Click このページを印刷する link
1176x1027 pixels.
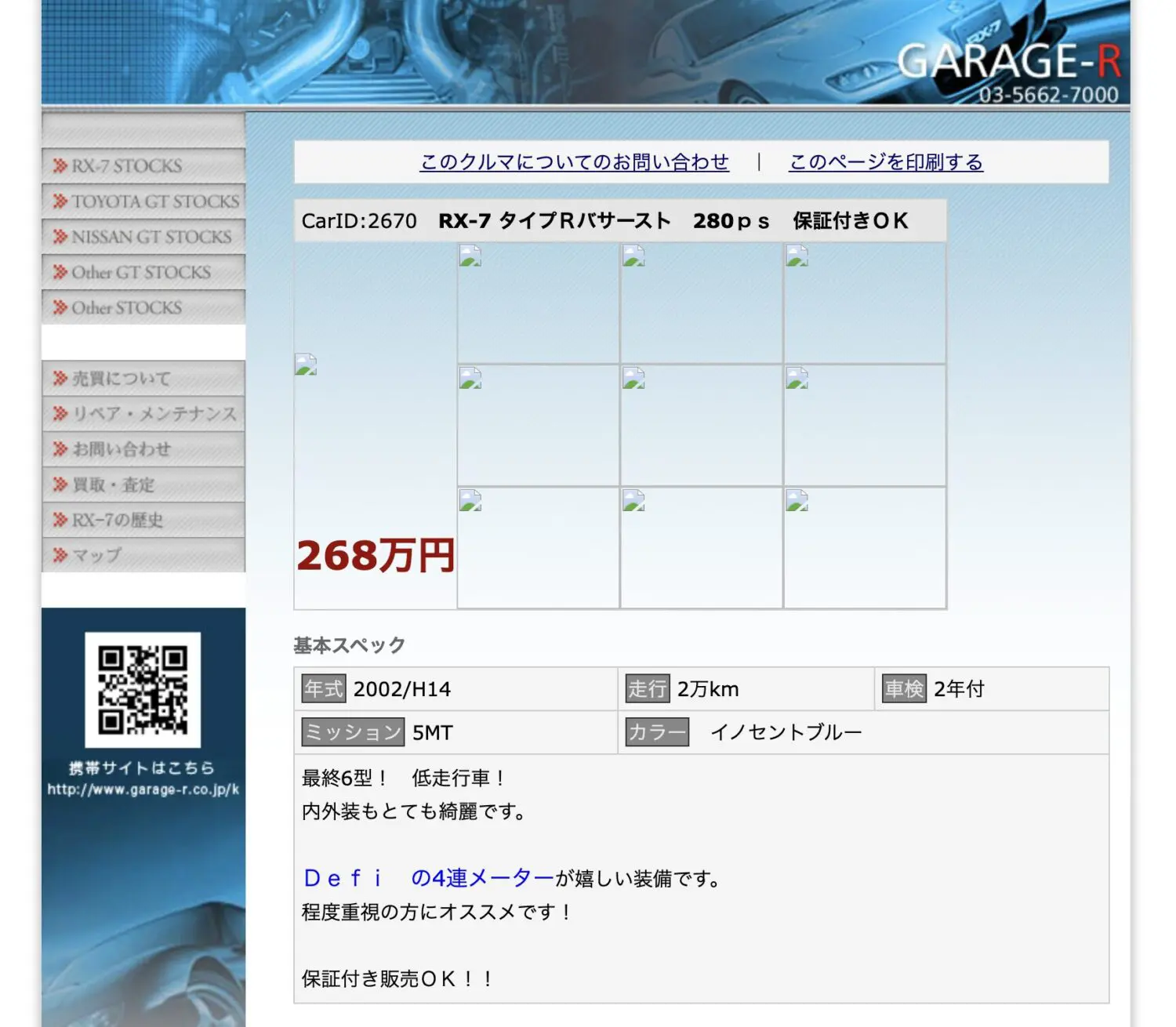[x=885, y=162]
